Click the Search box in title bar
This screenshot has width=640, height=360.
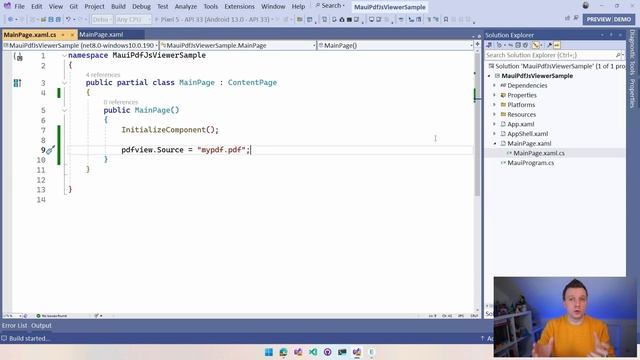[330, 6]
